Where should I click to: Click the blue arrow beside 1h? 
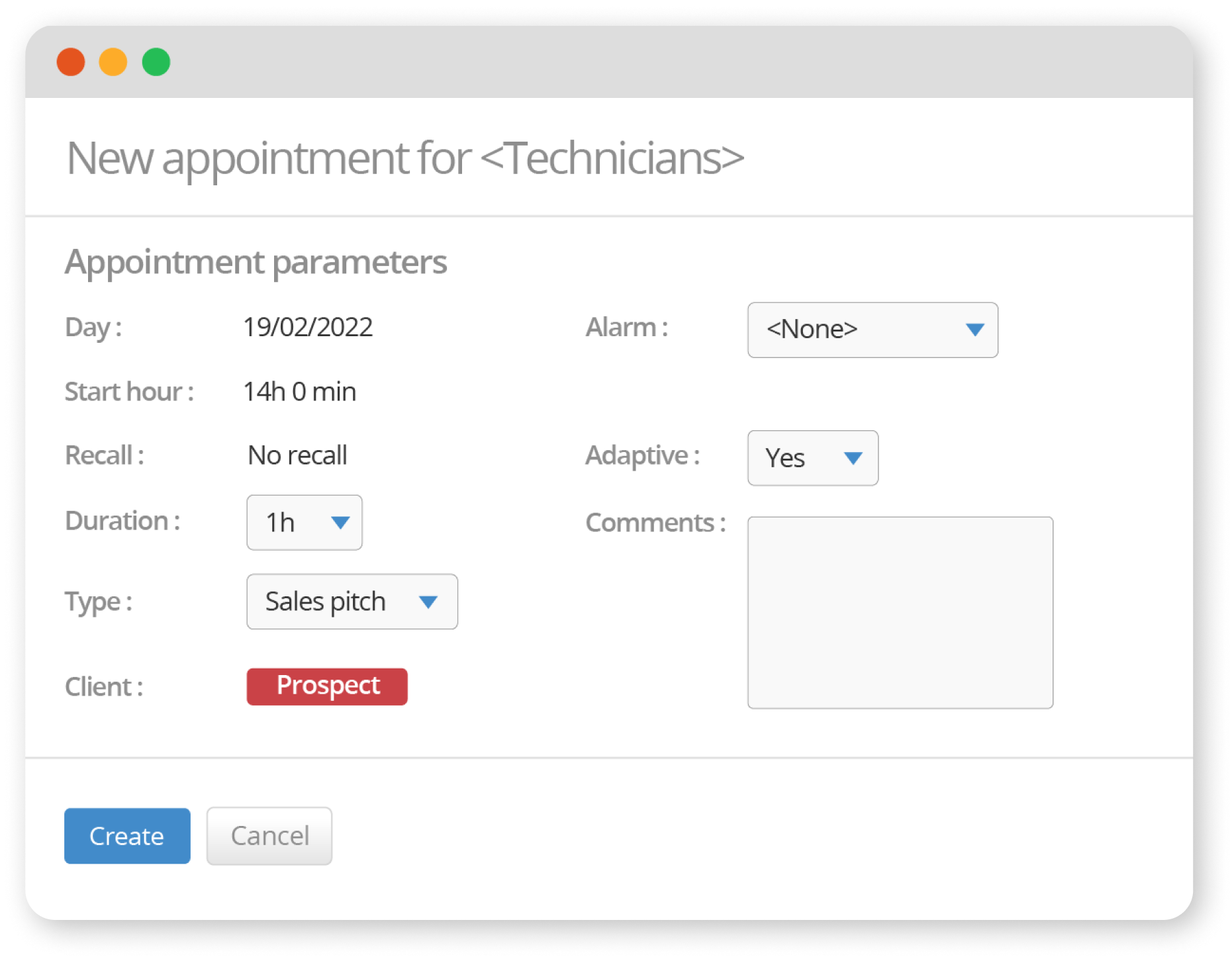340,523
